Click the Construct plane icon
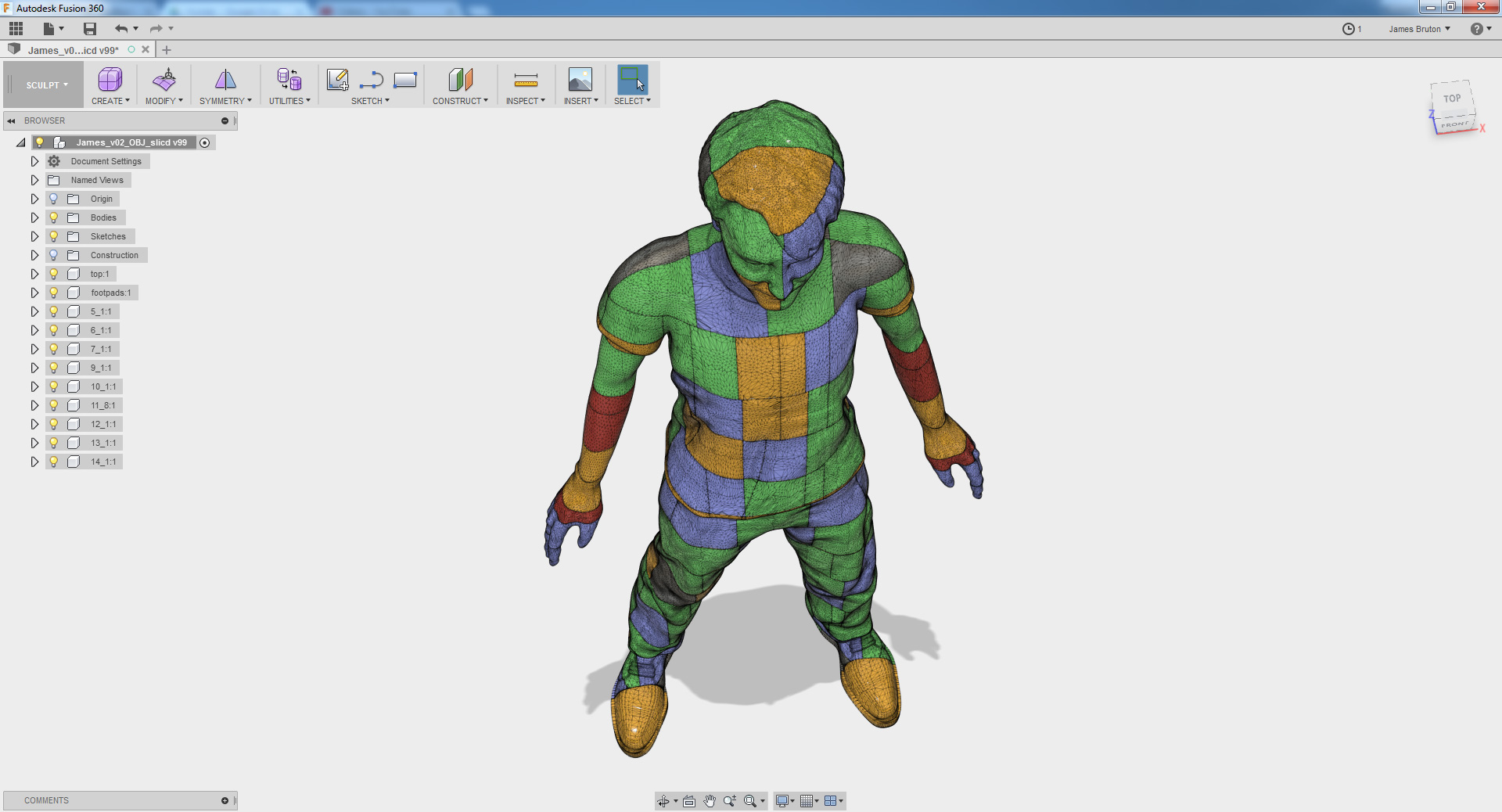 [x=460, y=80]
